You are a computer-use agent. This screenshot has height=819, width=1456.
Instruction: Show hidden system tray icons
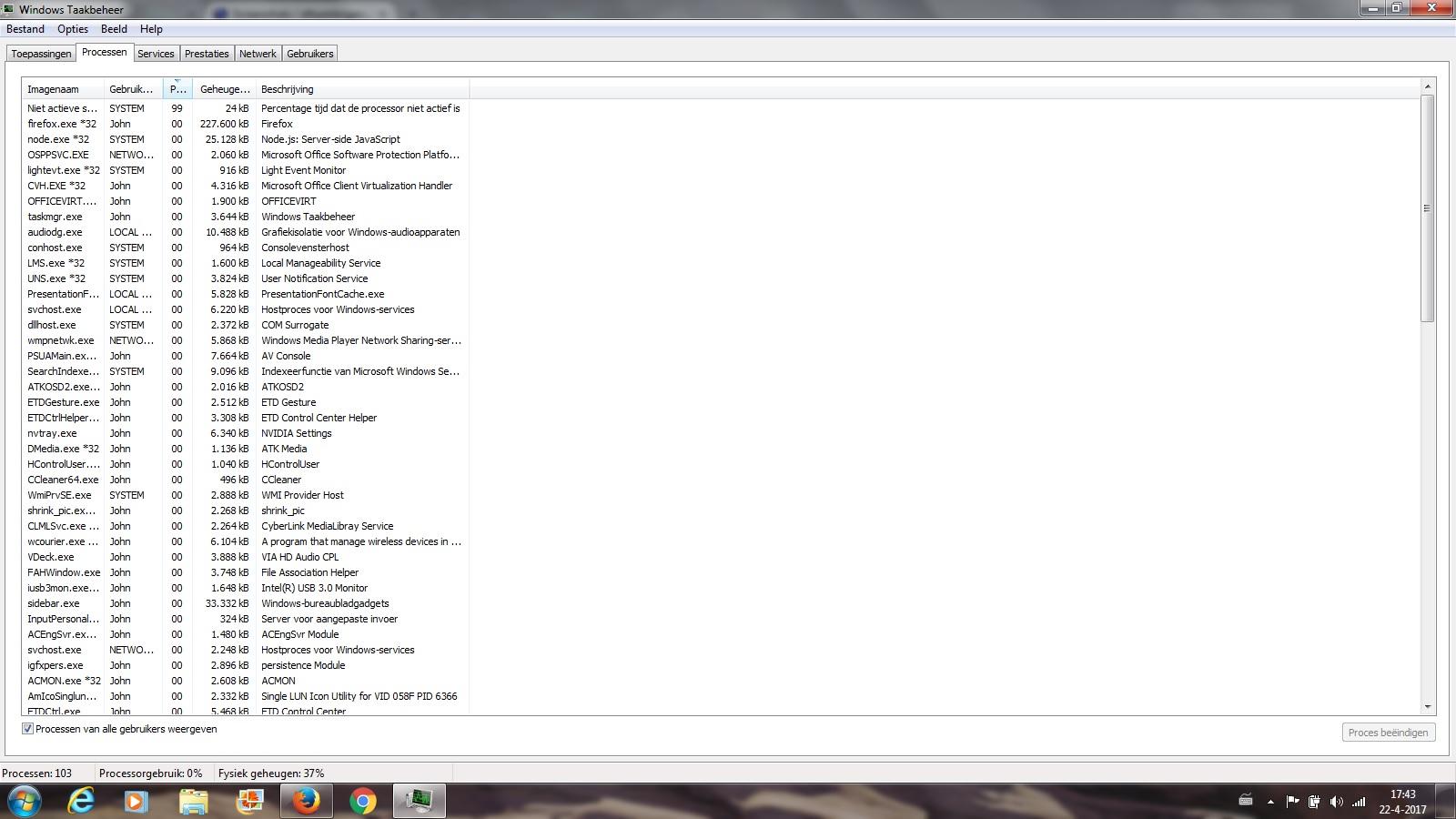point(1270,802)
